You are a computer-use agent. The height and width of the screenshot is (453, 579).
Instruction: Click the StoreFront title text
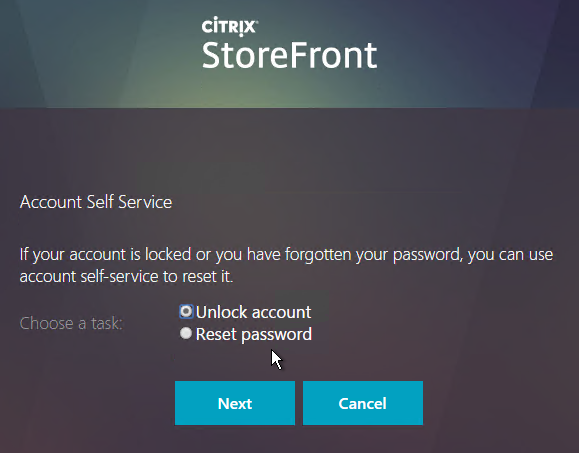coord(290,55)
